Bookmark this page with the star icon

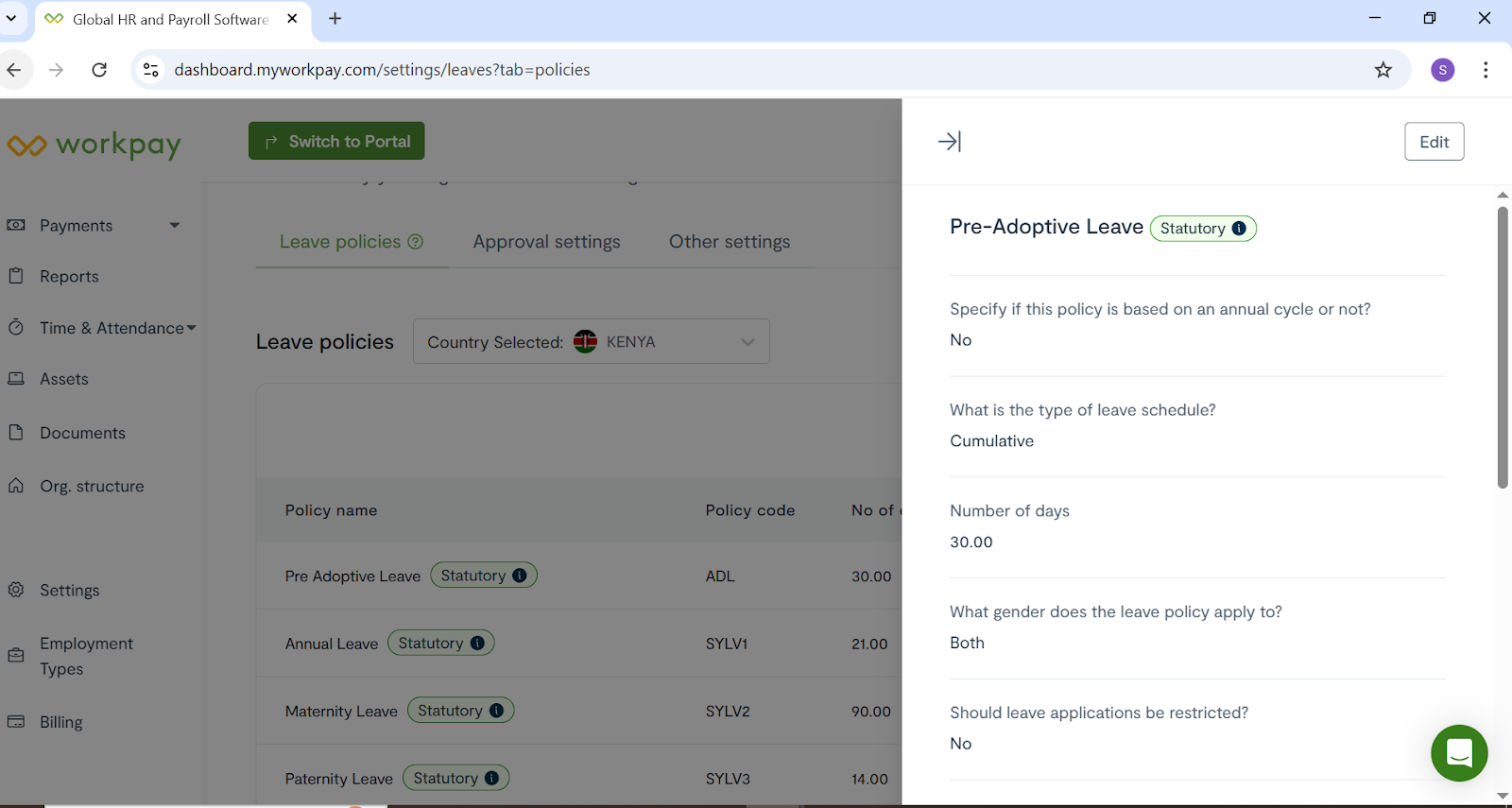pos(1383,70)
